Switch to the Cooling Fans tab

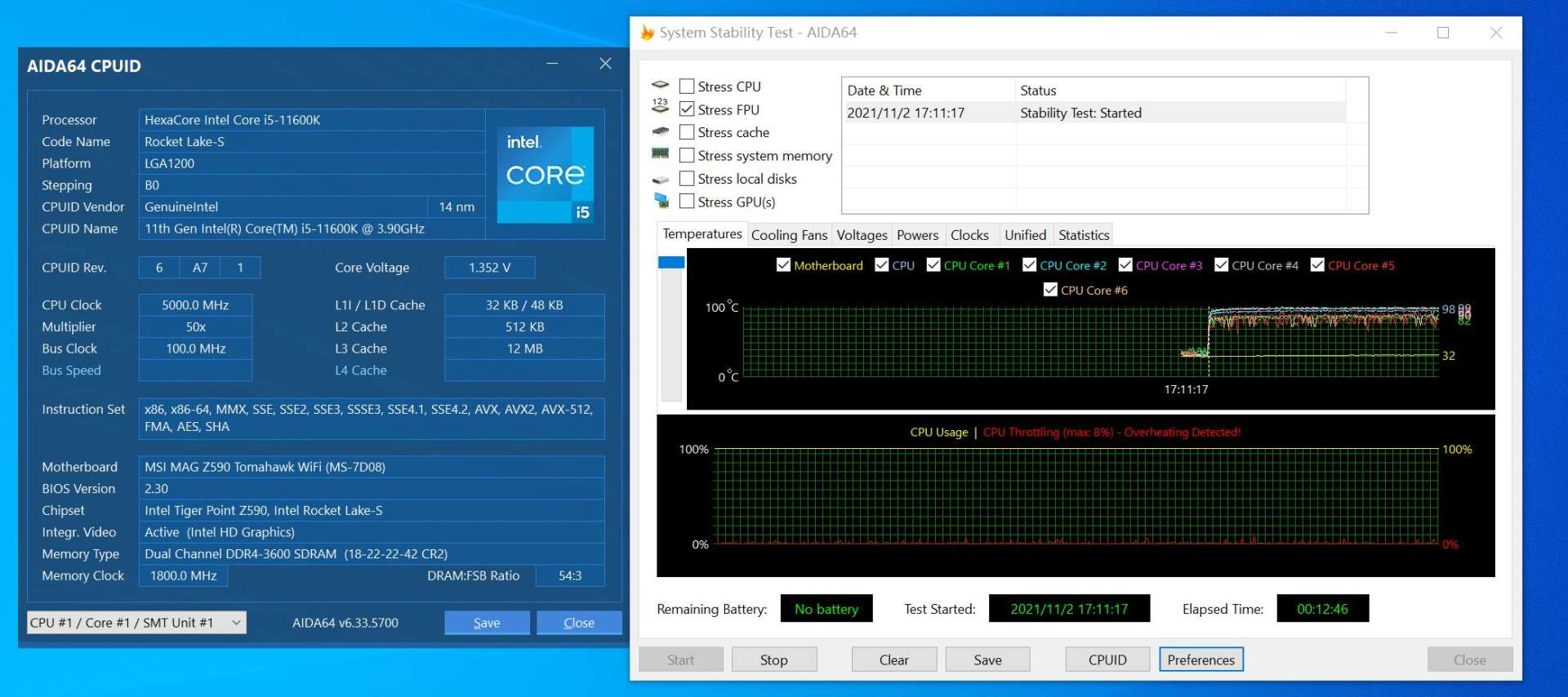(789, 235)
